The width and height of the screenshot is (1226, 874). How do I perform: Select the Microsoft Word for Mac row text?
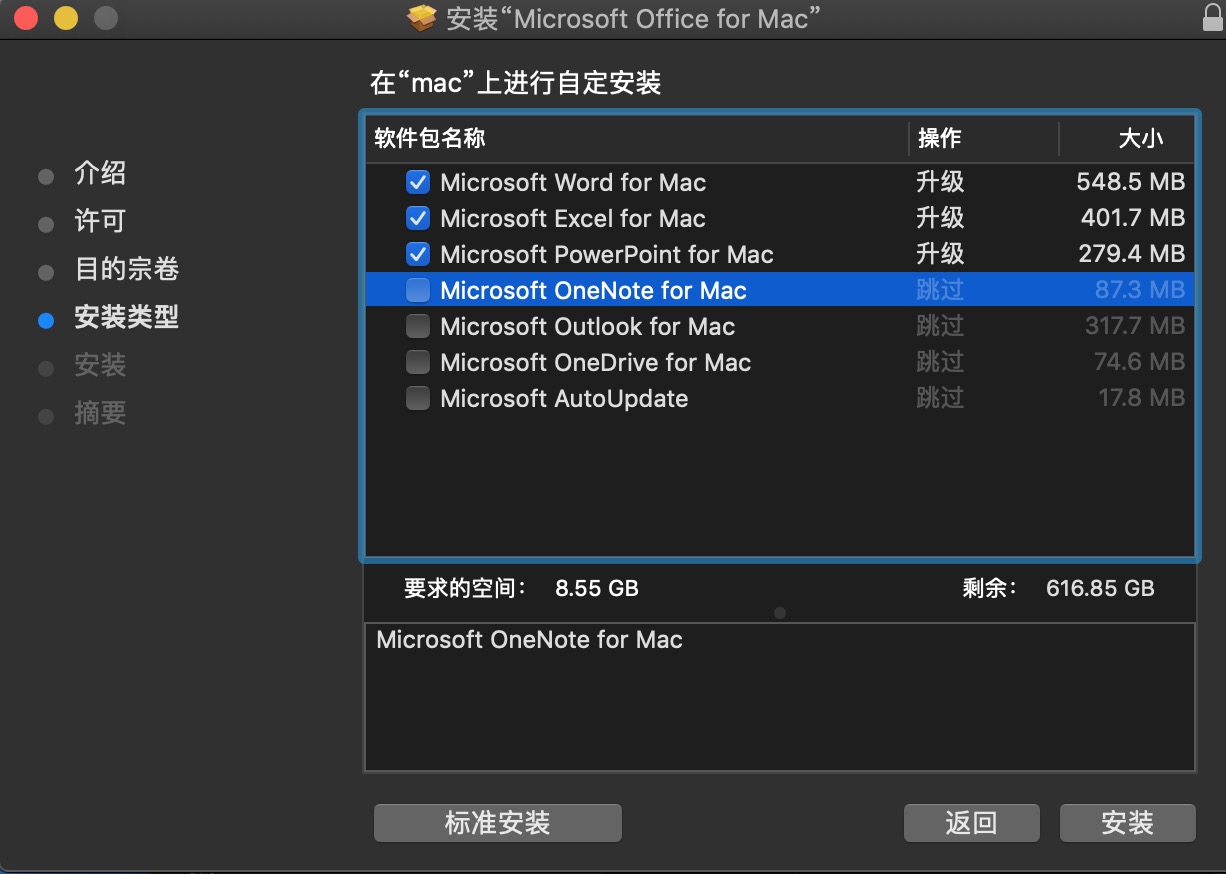573,182
